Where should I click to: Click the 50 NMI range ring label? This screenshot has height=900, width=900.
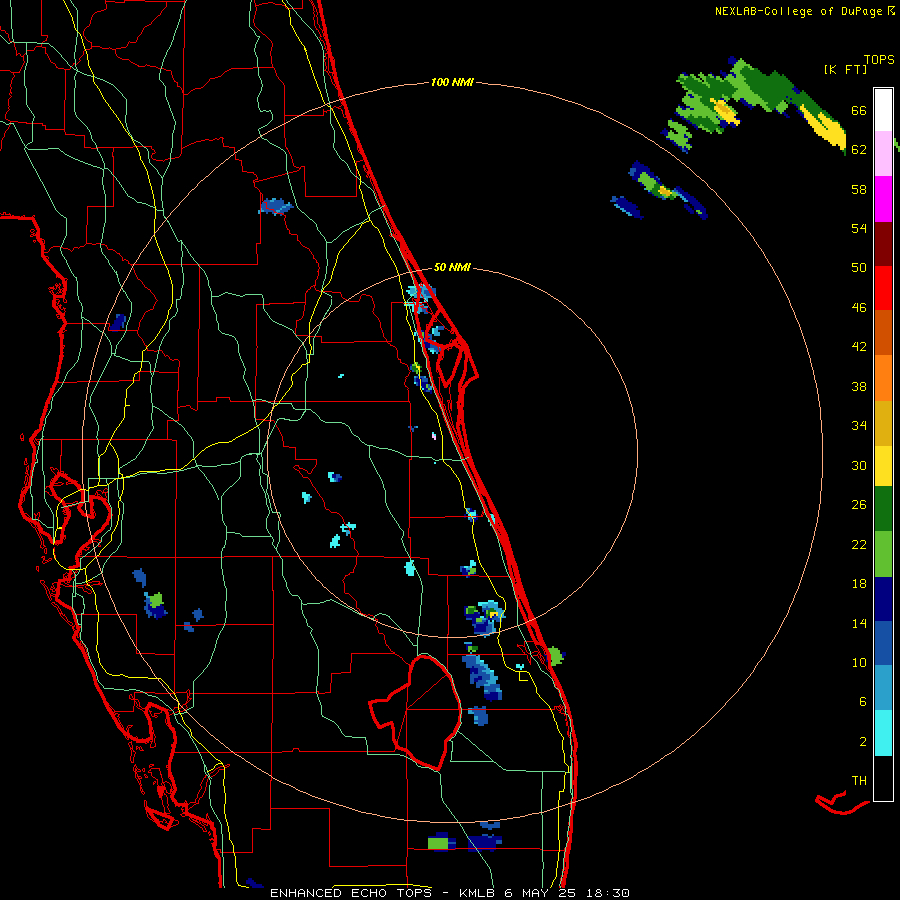click(452, 267)
